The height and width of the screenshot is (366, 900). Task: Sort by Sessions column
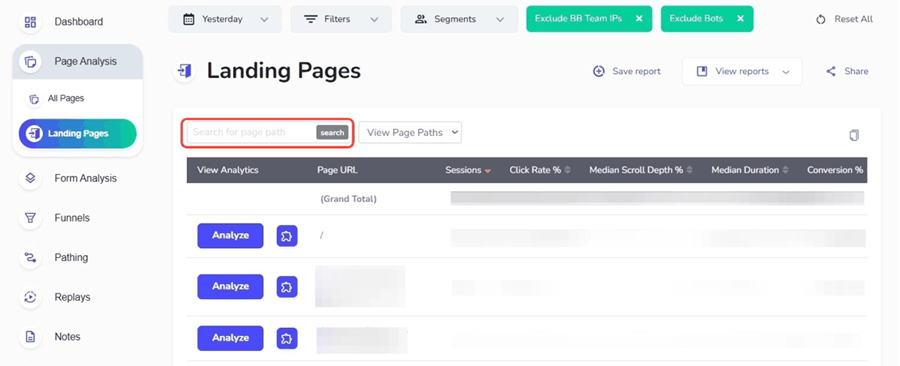[468, 170]
